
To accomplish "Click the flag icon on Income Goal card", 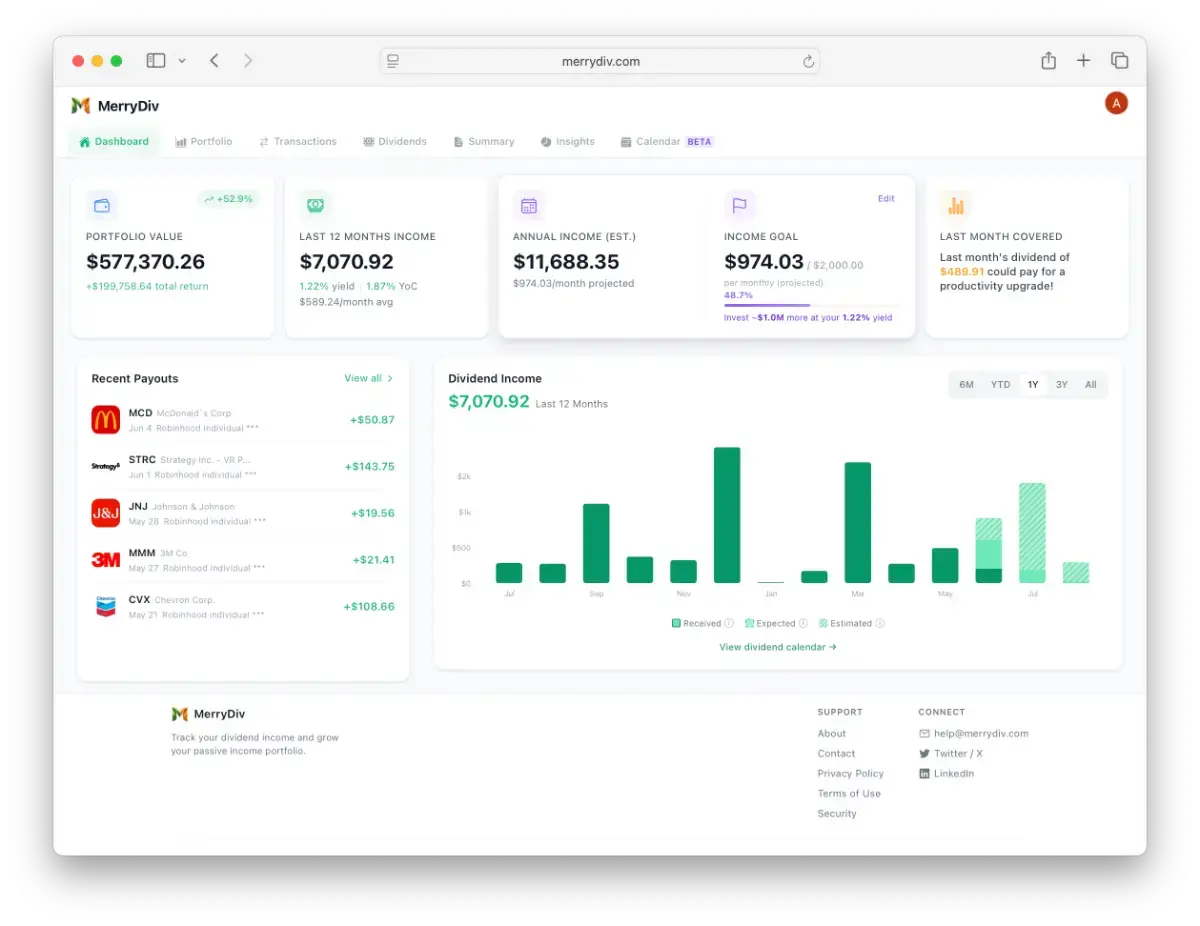I will [x=740, y=206].
